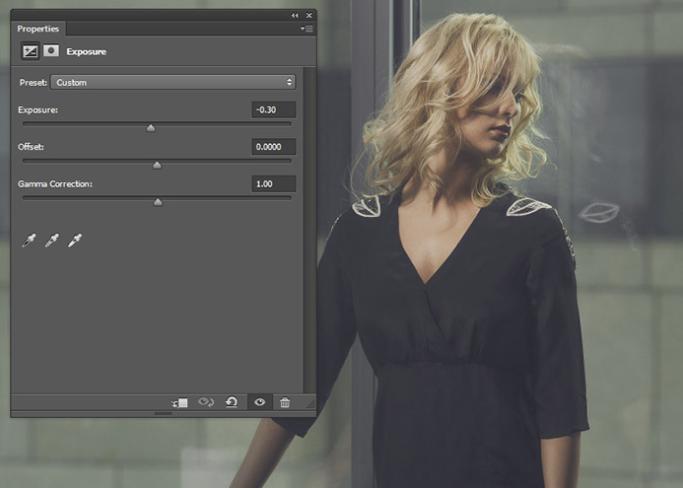Clip adjustment to layer below
The width and height of the screenshot is (683, 488).
(180, 402)
